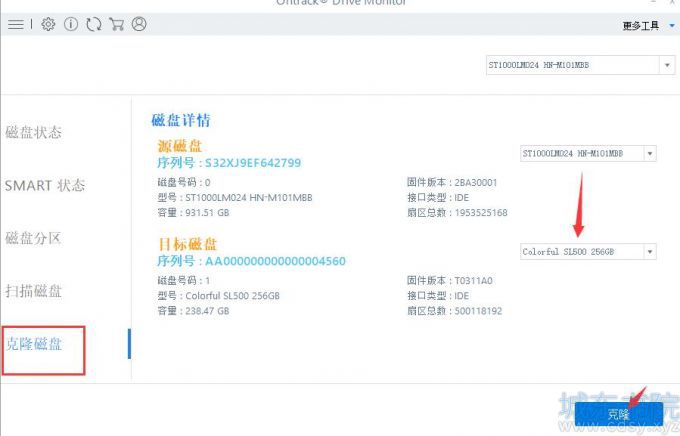The image size is (680, 436).
Task: Click firmware version 2BA30001
Action: [x=476, y=182]
